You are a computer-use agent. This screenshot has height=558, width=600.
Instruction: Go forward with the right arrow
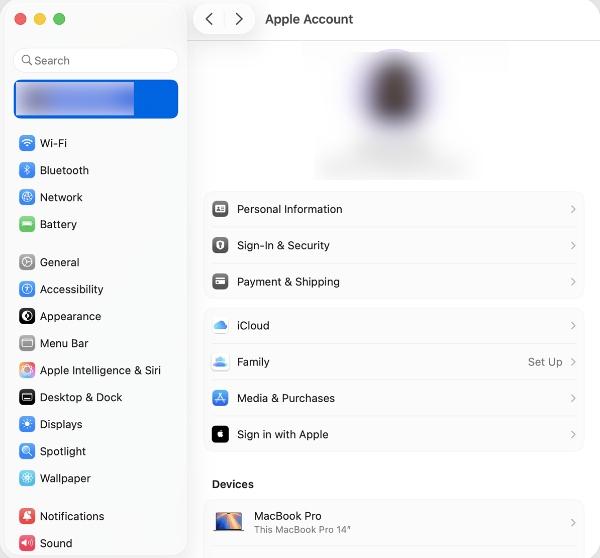click(239, 19)
